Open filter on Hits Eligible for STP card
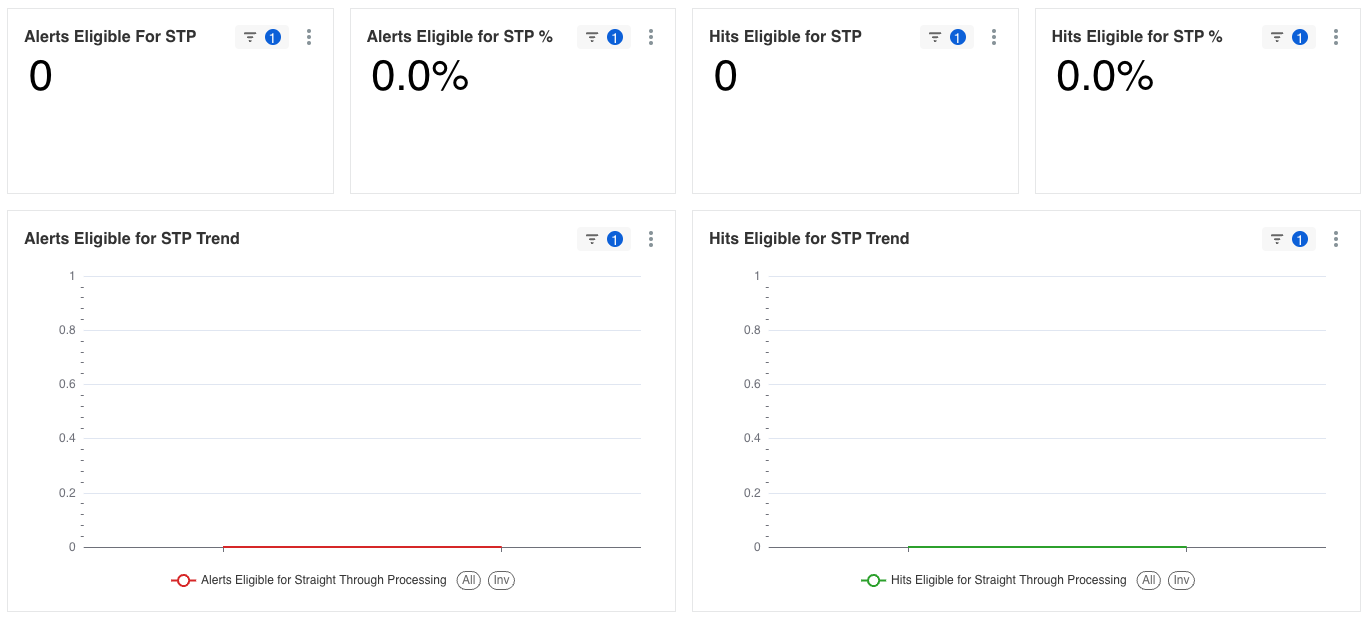The height and width of the screenshot is (617, 1365). [x=947, y=37]
